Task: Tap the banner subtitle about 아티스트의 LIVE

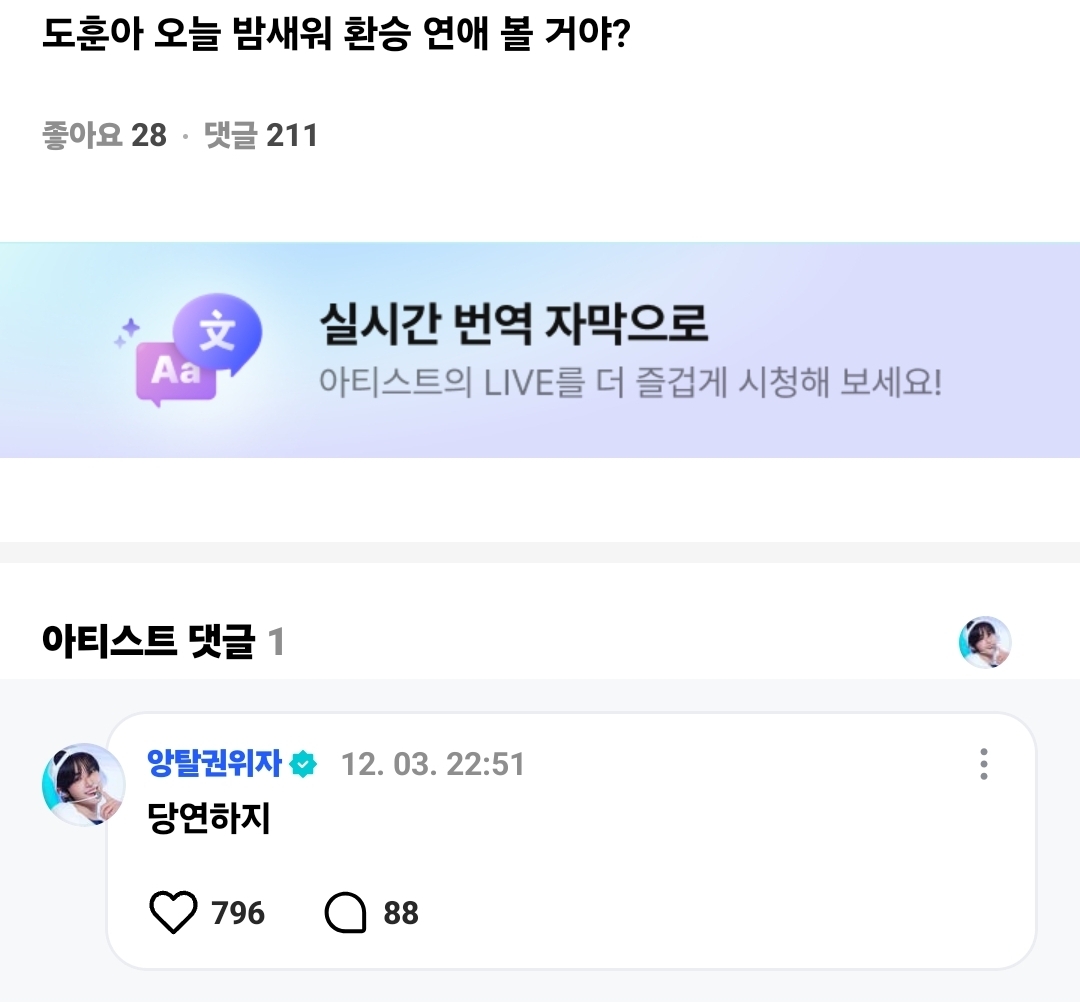Action: (x=630, y=383)
